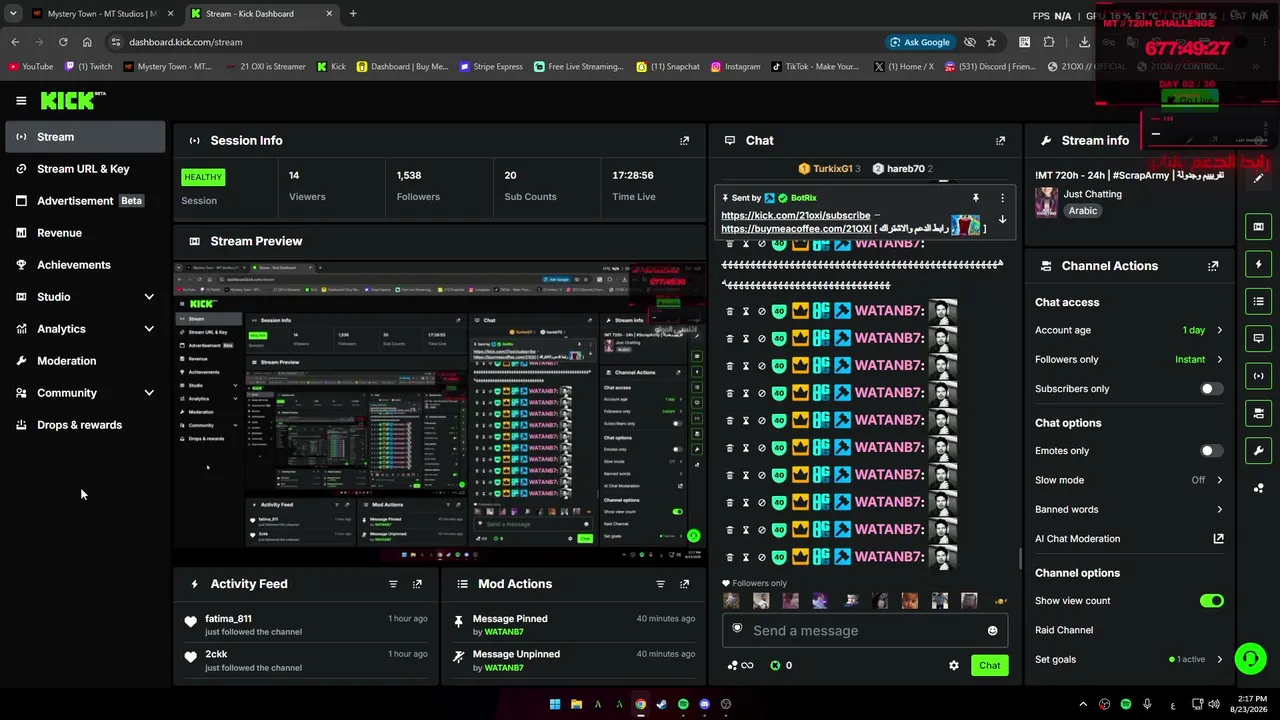Unpin the pinned BotRix message
The image size is (1280, 720).
tap(976, 198)
